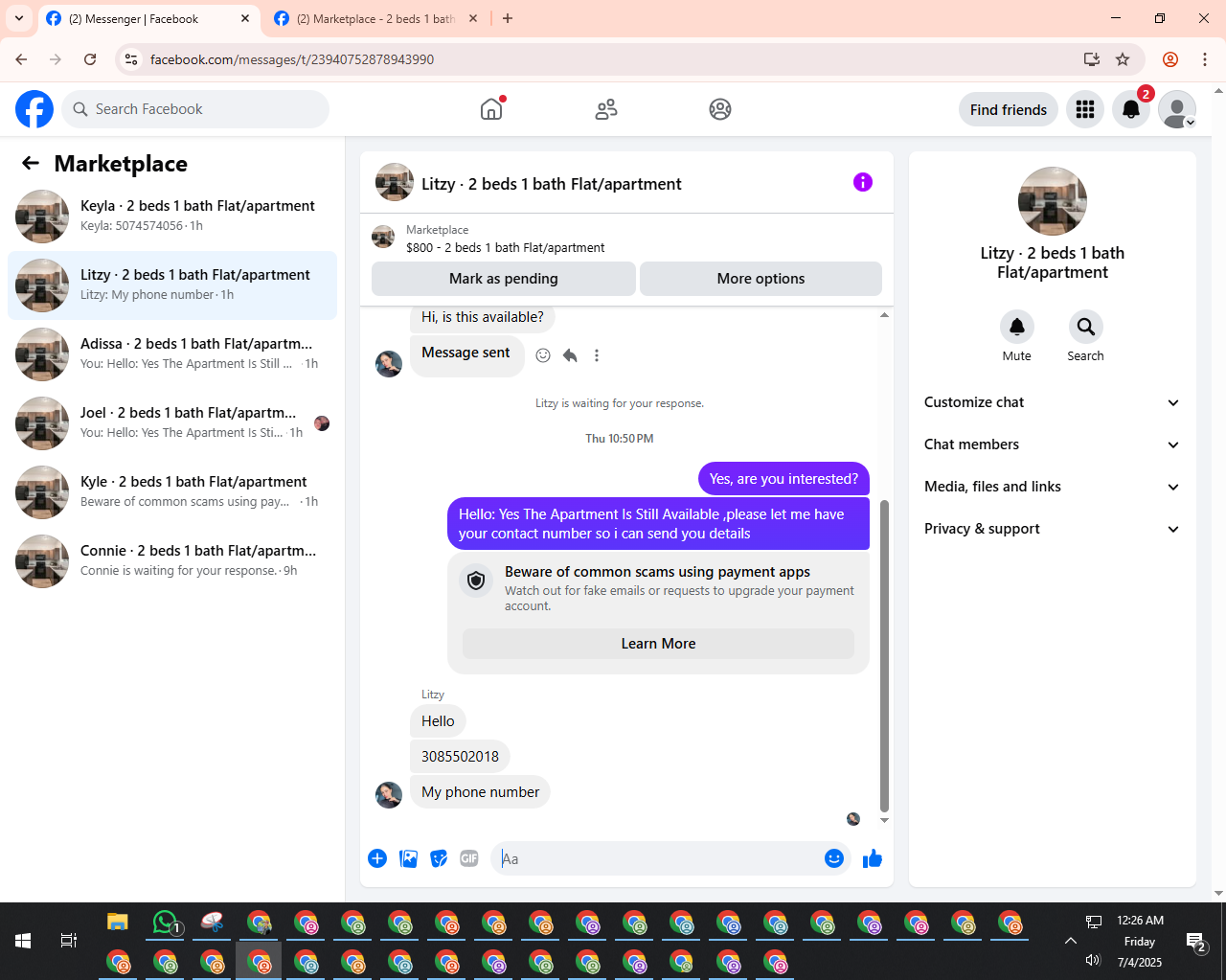Click the Chrome profile icon in toolbar

(x=1170, y=59)
